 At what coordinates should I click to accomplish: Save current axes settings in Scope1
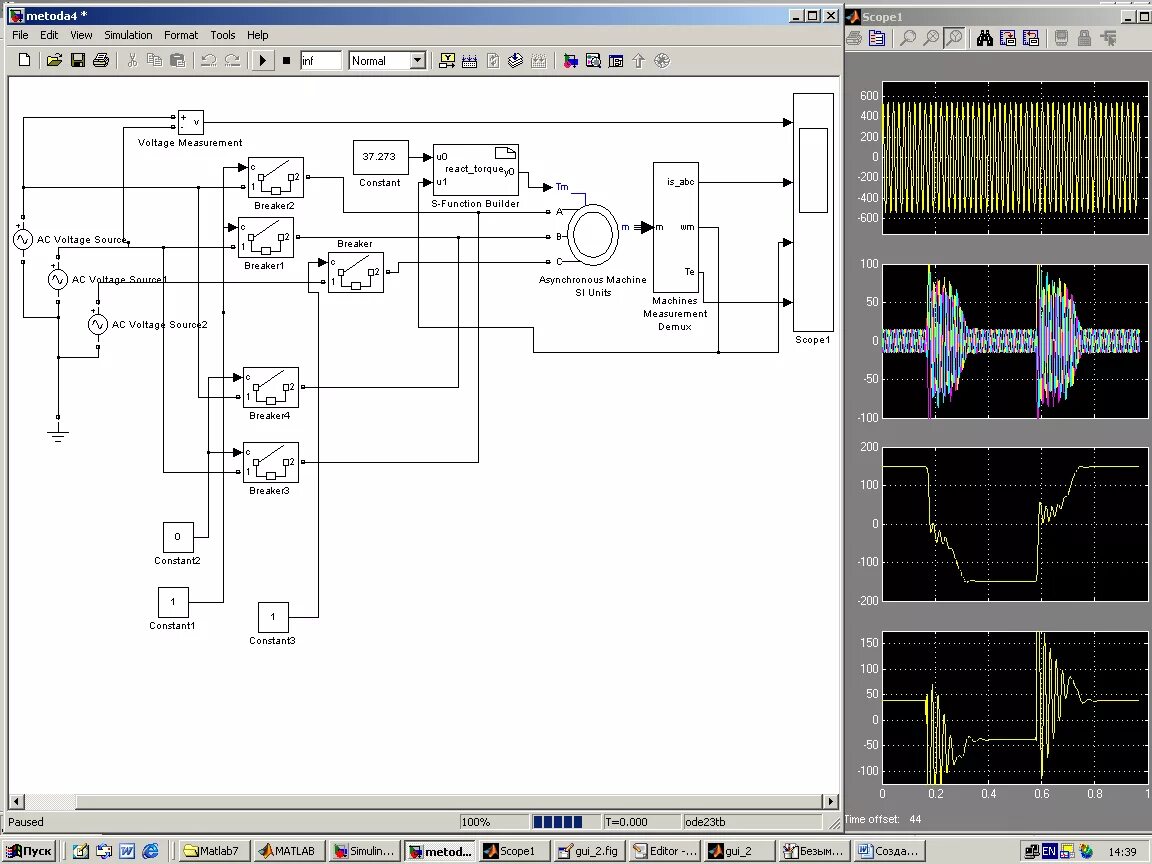(1008, 38)
